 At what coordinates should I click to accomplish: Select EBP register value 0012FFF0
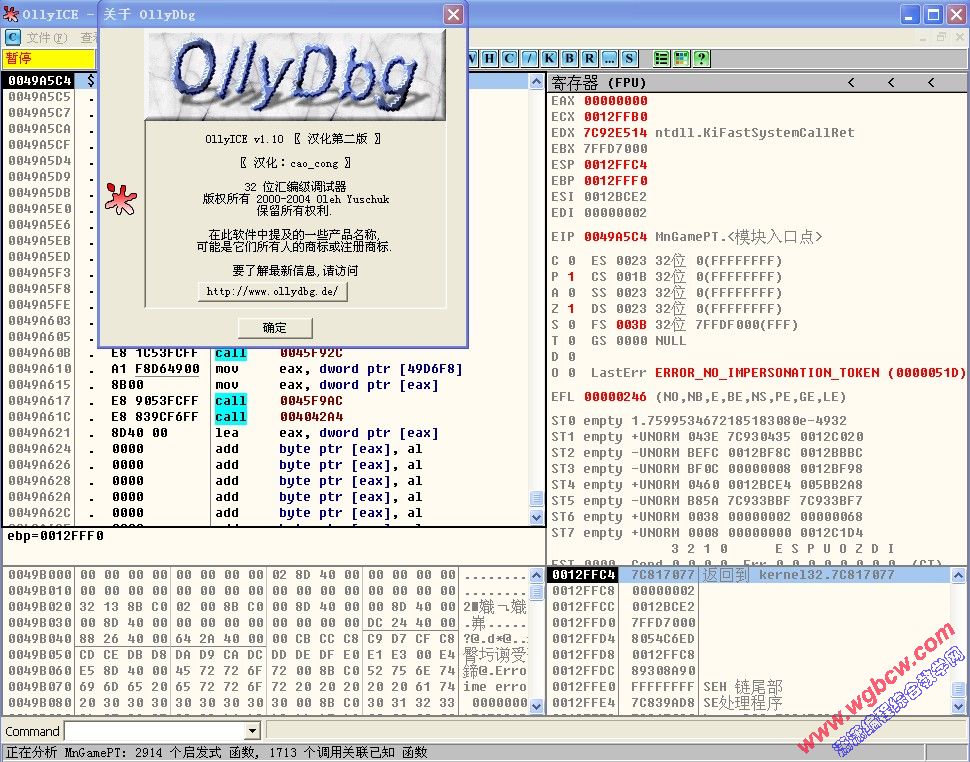tap(616, 181)
